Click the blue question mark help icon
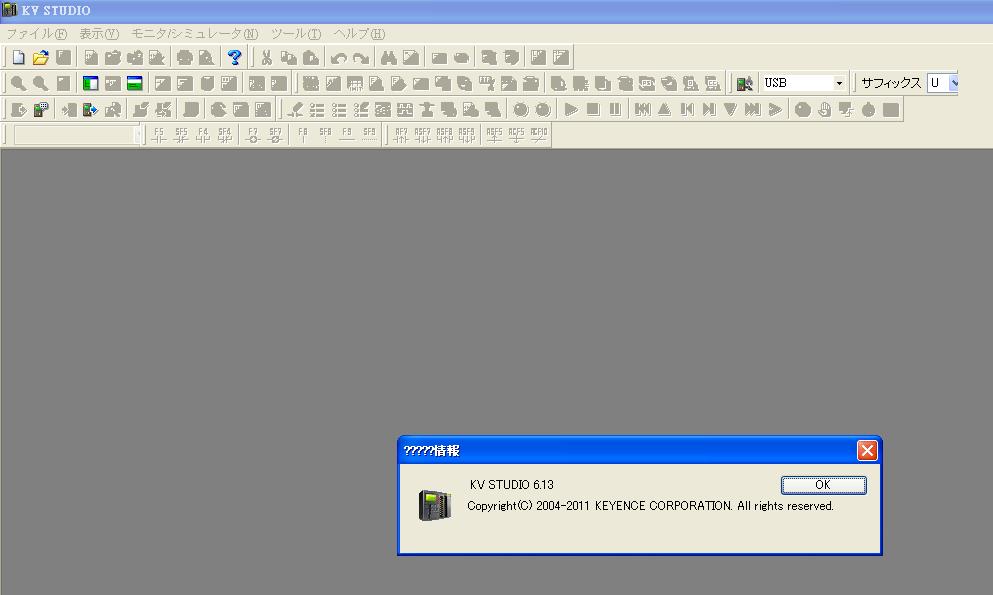The height and width of the screenshot is (595, 993). tap(235, 58)
